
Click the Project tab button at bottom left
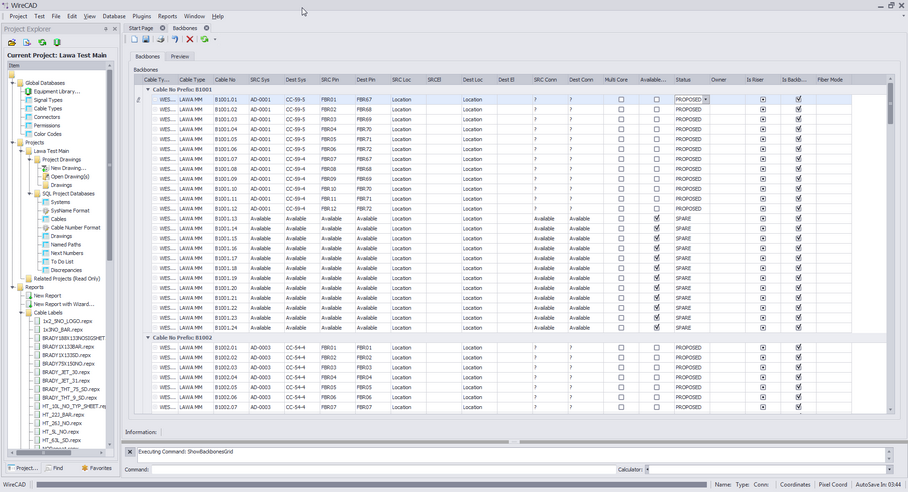tap(23, 468)
